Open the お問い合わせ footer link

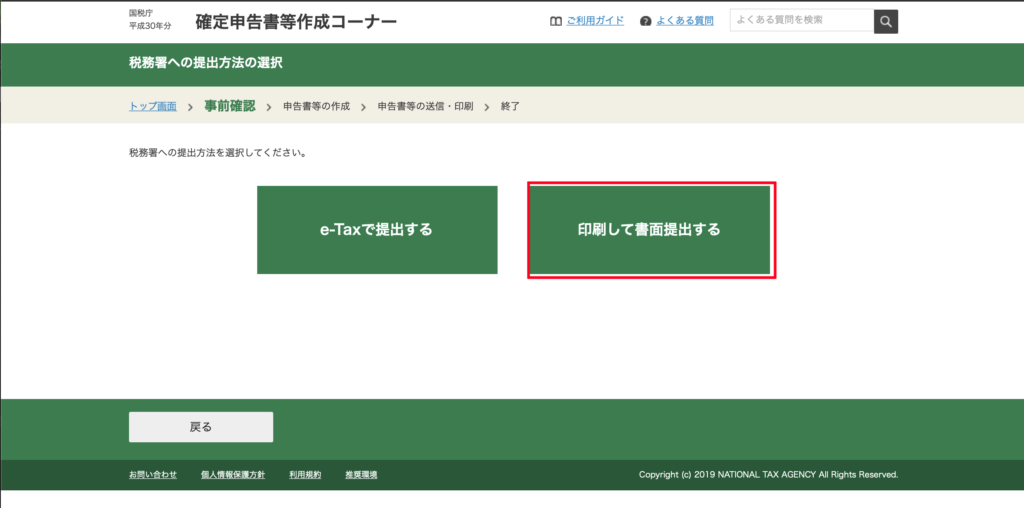[x=153, y=474]
